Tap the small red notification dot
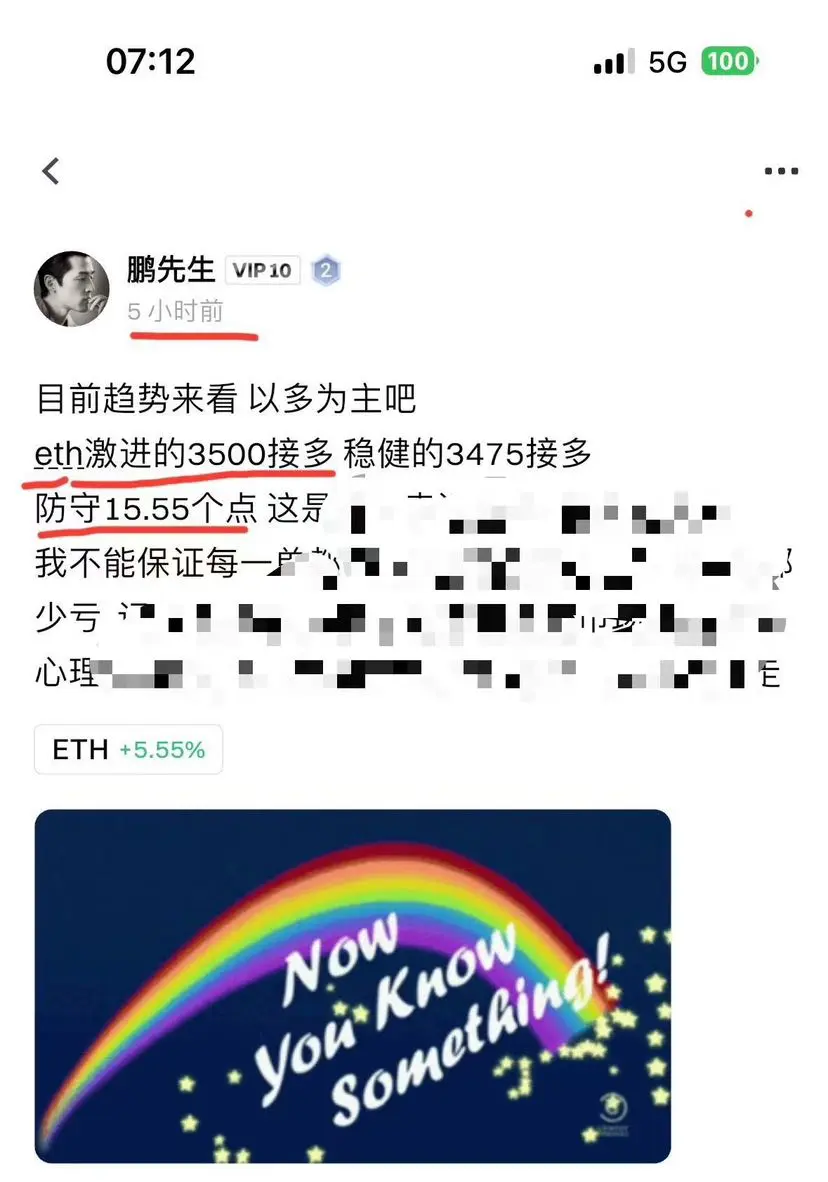Image resolution: width=828 pixels, height=1182 pixels. click(748, 213)
